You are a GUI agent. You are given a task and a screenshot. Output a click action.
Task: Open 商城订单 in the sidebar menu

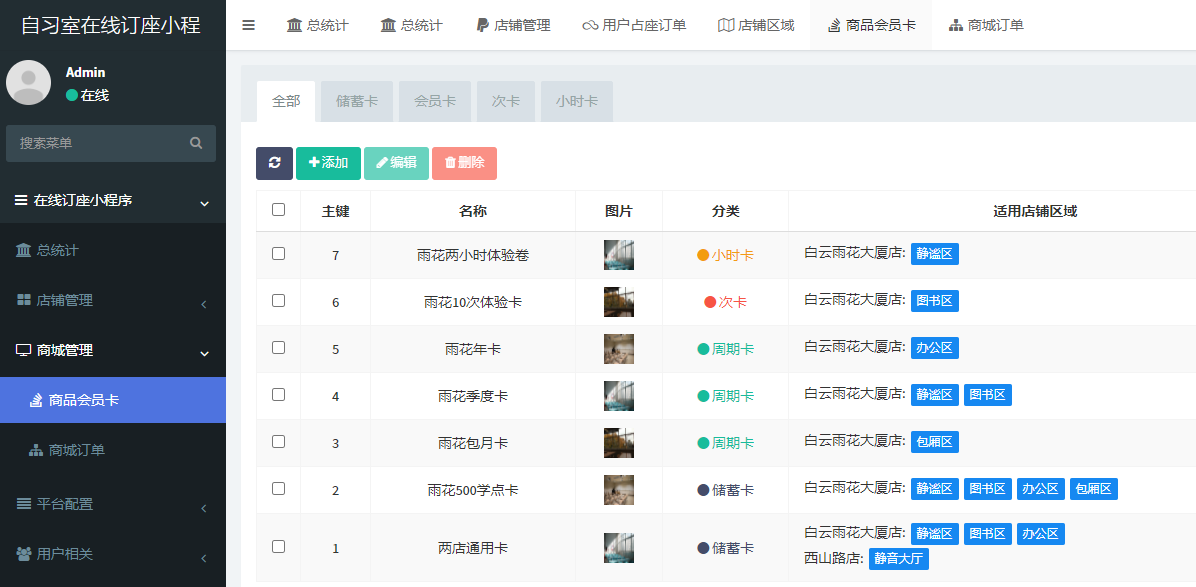pyautogui.click(x=77, y=450)
